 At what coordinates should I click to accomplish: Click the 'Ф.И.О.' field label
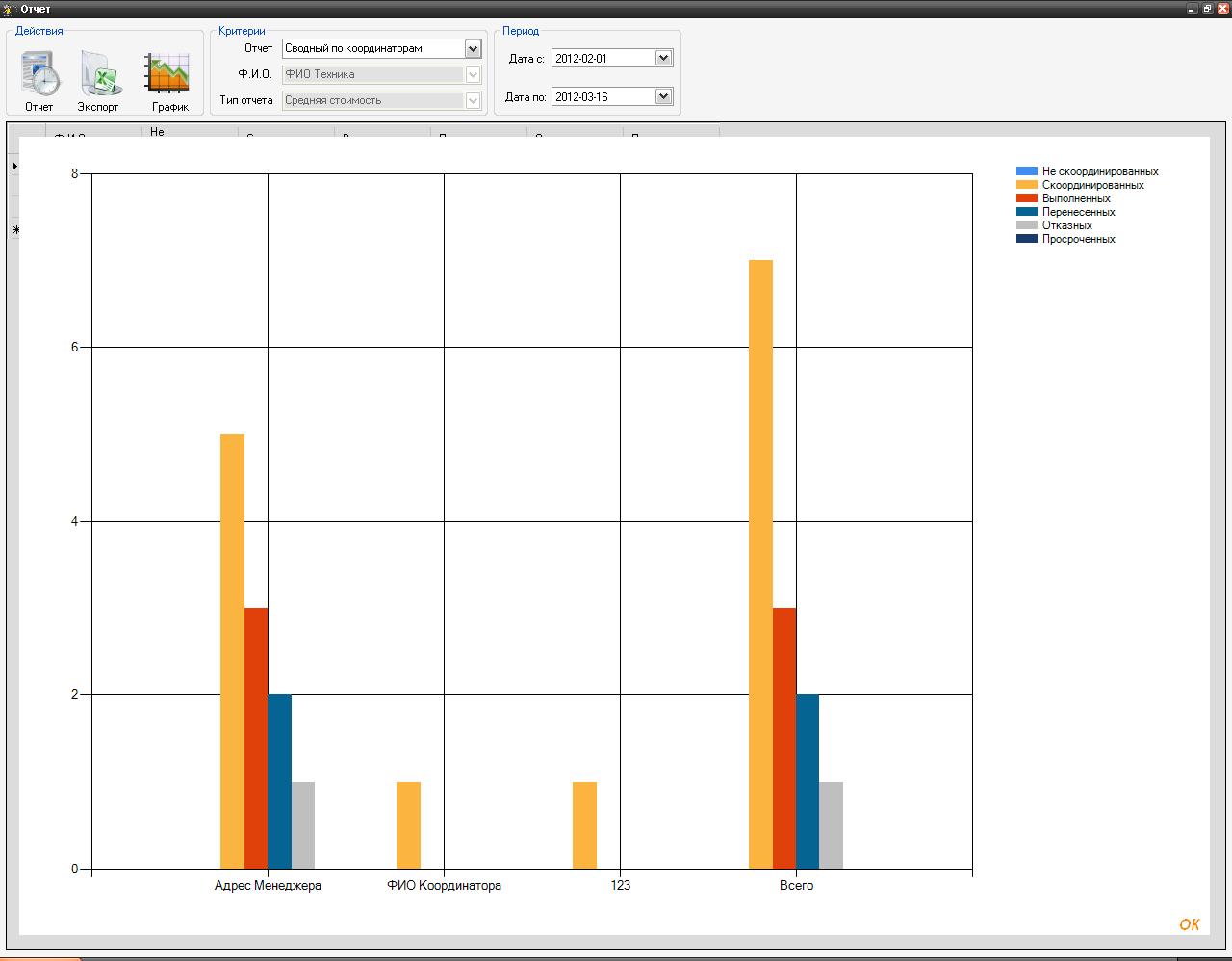[255, 74]
